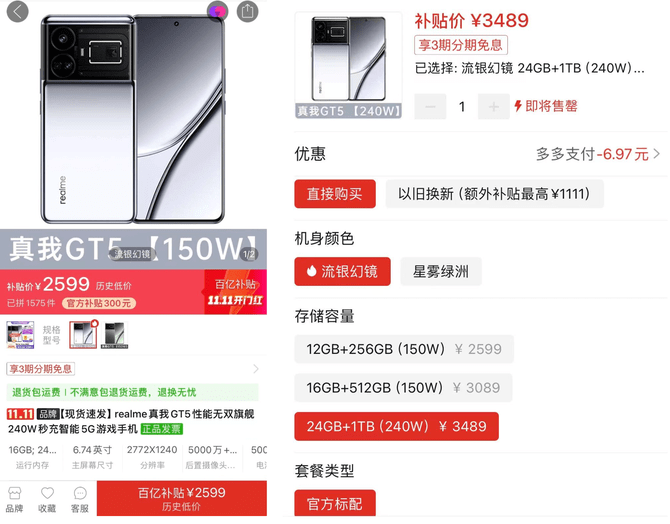This screenshot has height=524, width=670.
Task: Open 规格型号 spec label
Action: (x=51, y=335)
